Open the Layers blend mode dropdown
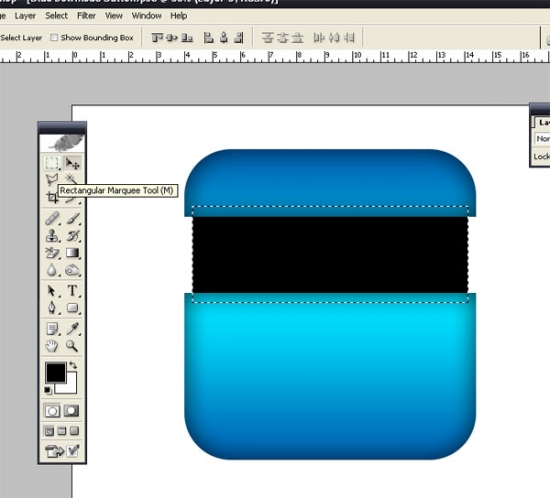Screen dimensions: 550x498 [x=542, y=139]
